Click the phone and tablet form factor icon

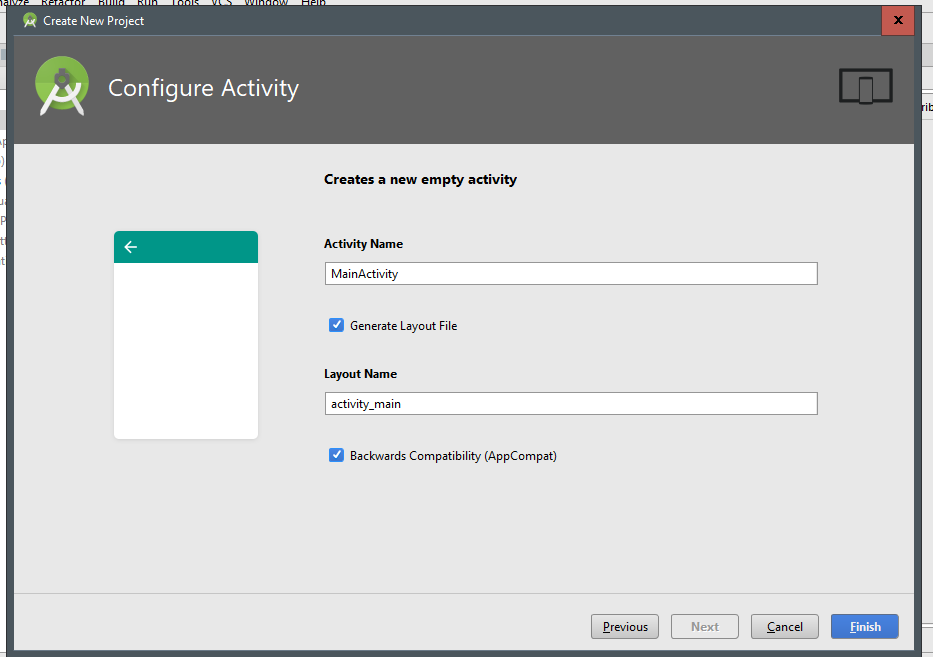point(866,86)
